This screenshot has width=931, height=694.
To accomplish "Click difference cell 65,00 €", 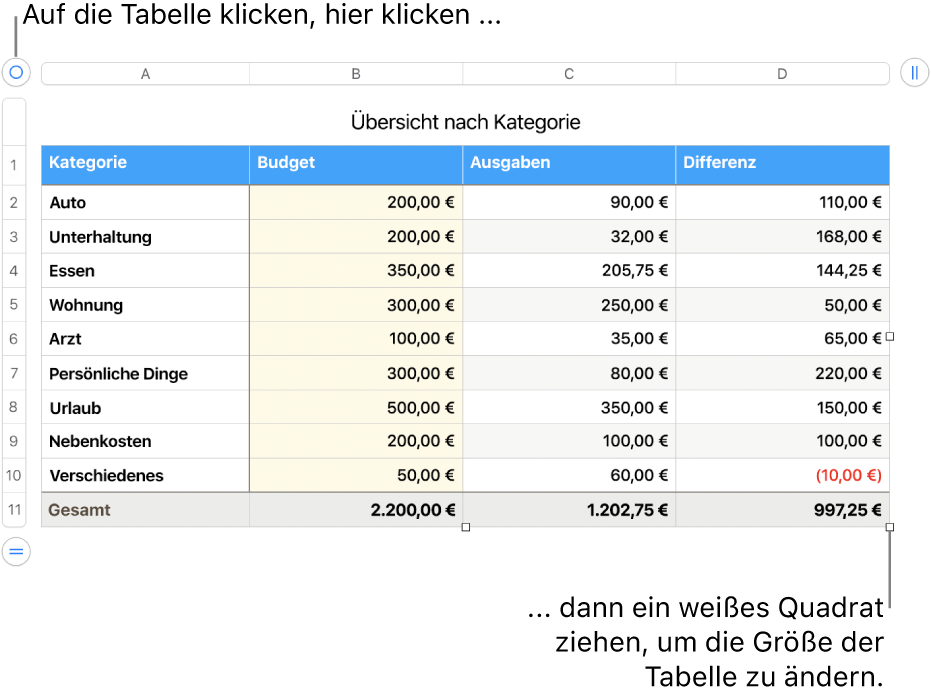I will click(x=783, y=339).
